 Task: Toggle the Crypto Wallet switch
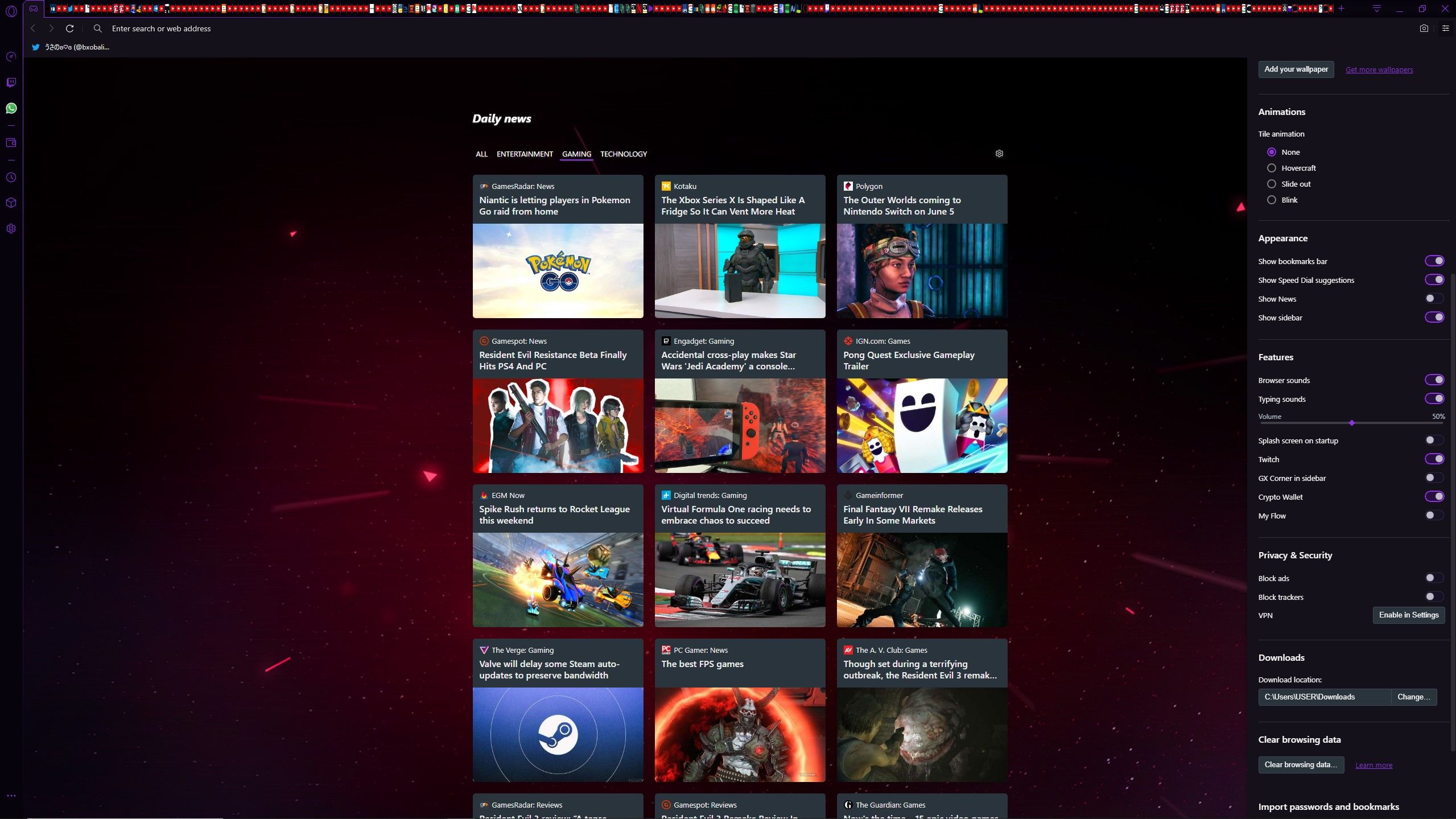pos(1434,496)
